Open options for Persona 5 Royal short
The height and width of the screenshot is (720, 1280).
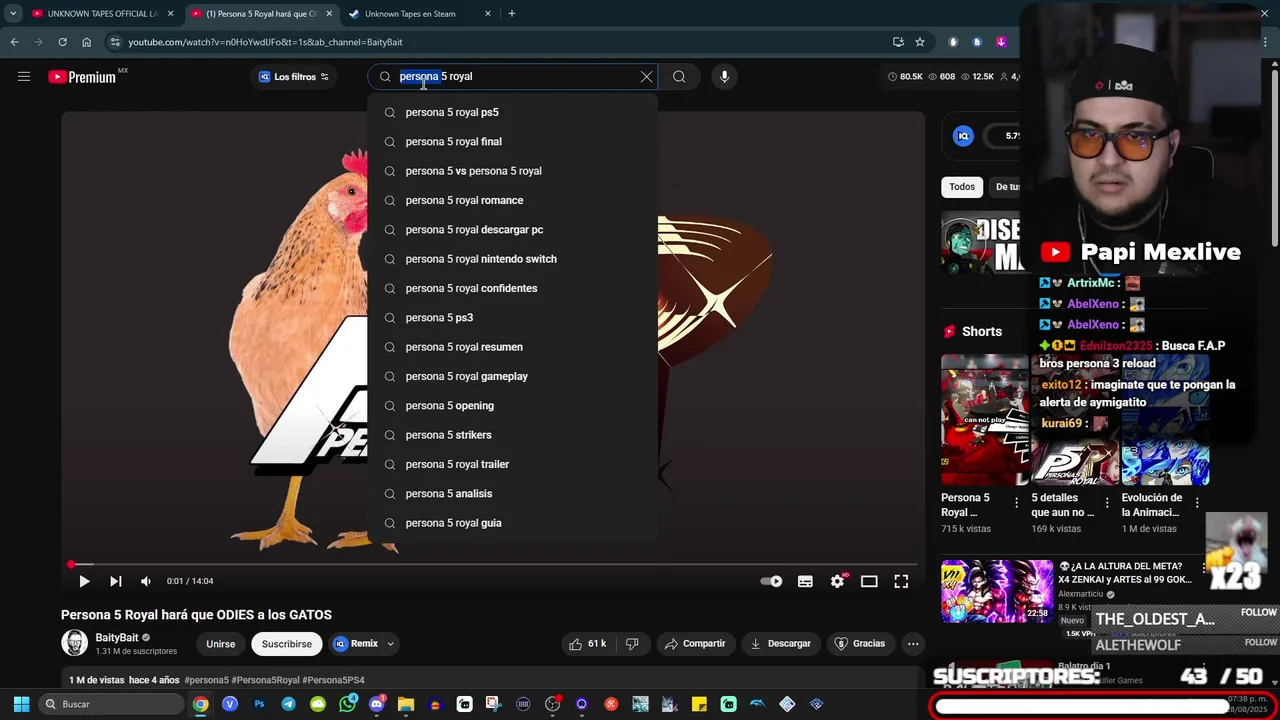coord(1017,503)
